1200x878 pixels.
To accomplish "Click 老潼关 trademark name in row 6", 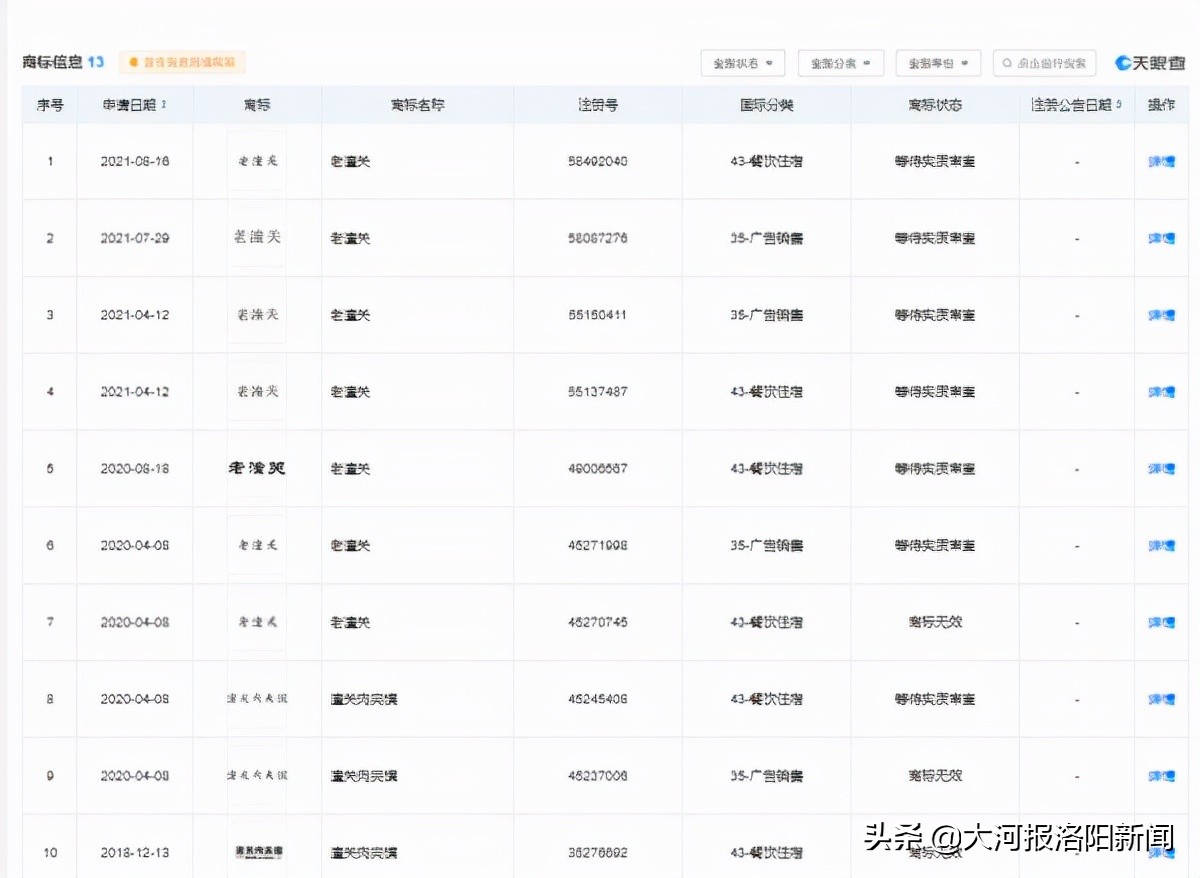I will click(x=350, y=545).
